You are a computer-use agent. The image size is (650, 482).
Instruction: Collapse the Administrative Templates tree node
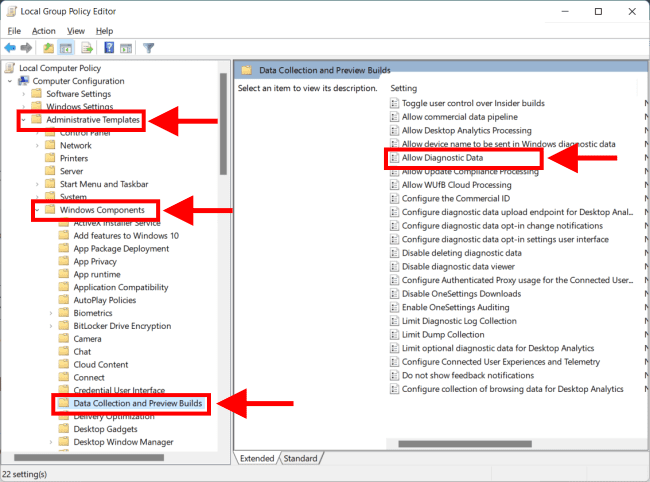pyautogui.click(x=23, y=120)
